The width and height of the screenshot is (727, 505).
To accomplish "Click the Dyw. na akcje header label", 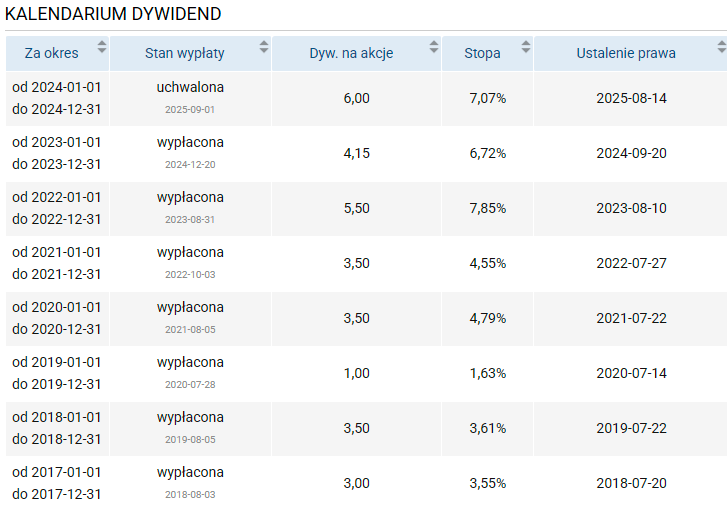I will click(351, 53).
